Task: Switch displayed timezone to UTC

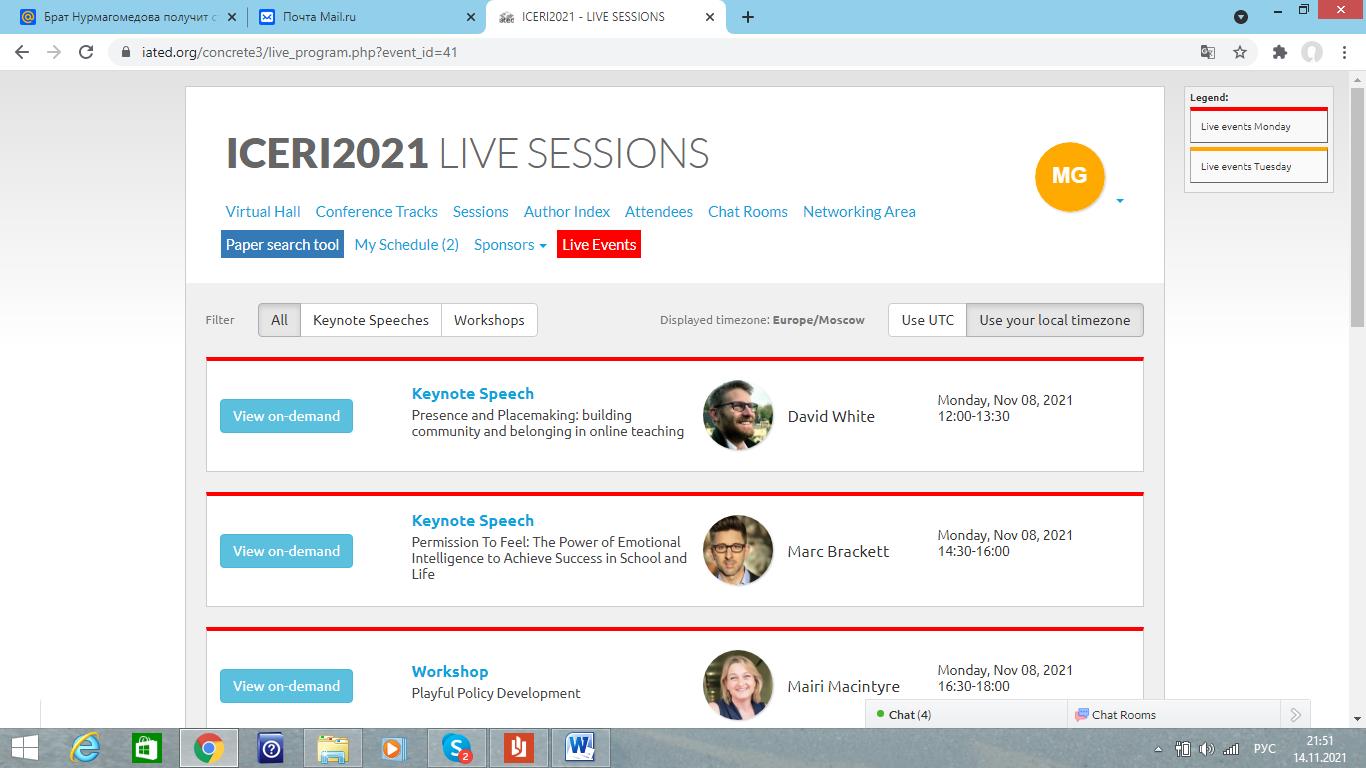Action: 927,320
